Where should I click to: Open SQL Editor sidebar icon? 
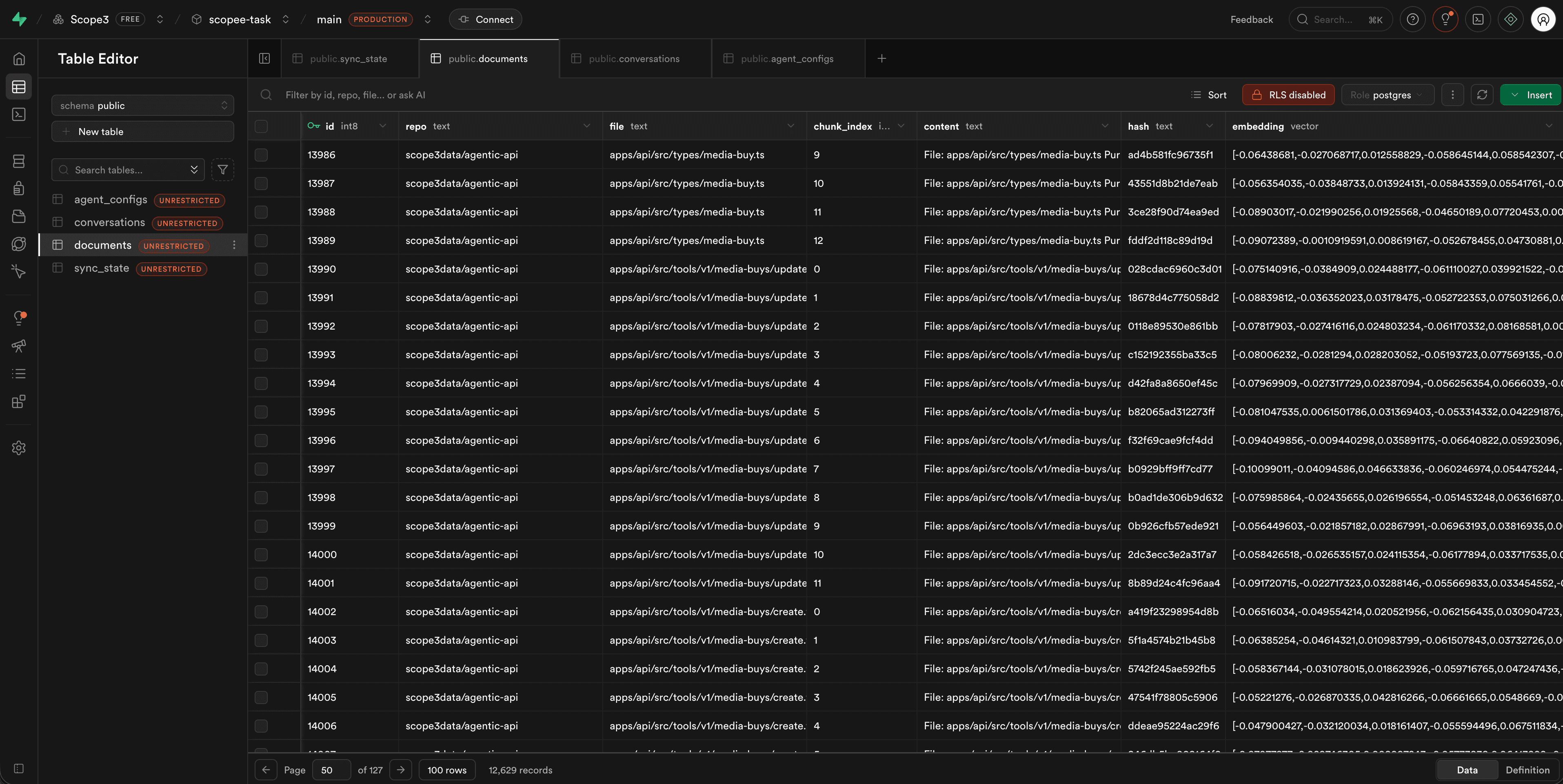coord(19,114)
